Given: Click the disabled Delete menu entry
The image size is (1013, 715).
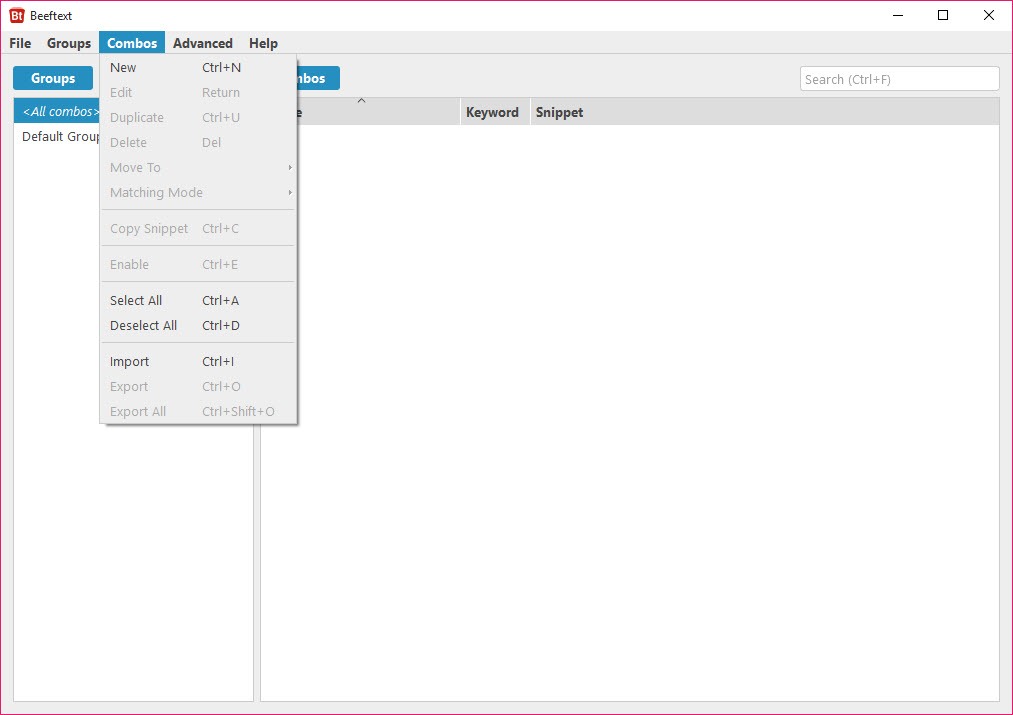Looking at the screenshot, I should 198,143.
